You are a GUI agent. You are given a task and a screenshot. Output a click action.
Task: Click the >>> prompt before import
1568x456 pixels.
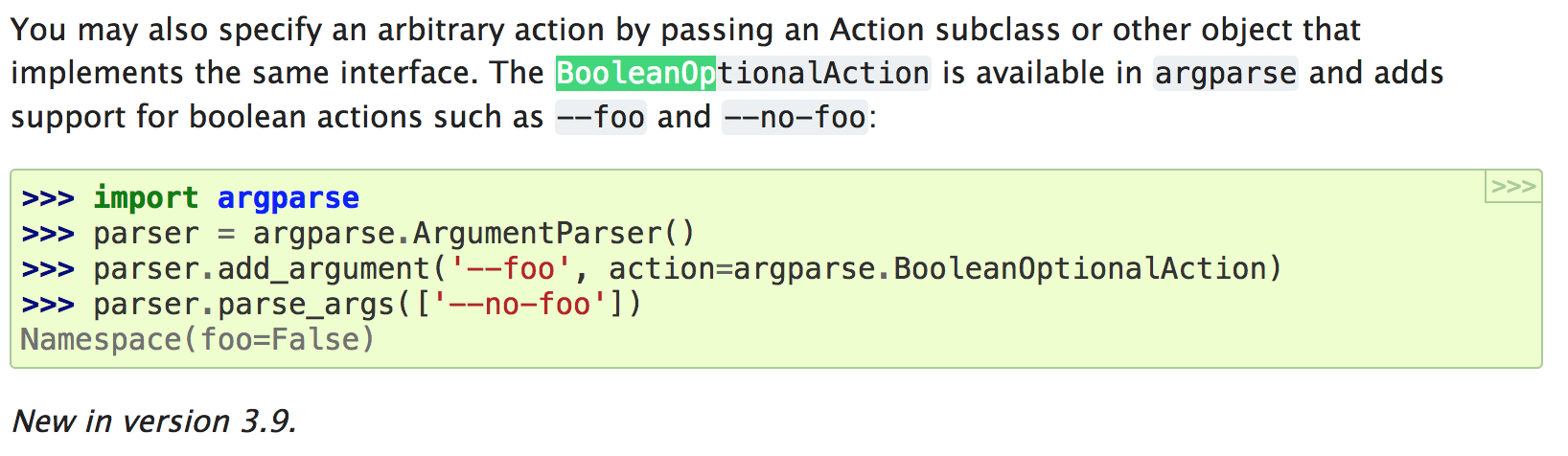[x=48, y=198]
